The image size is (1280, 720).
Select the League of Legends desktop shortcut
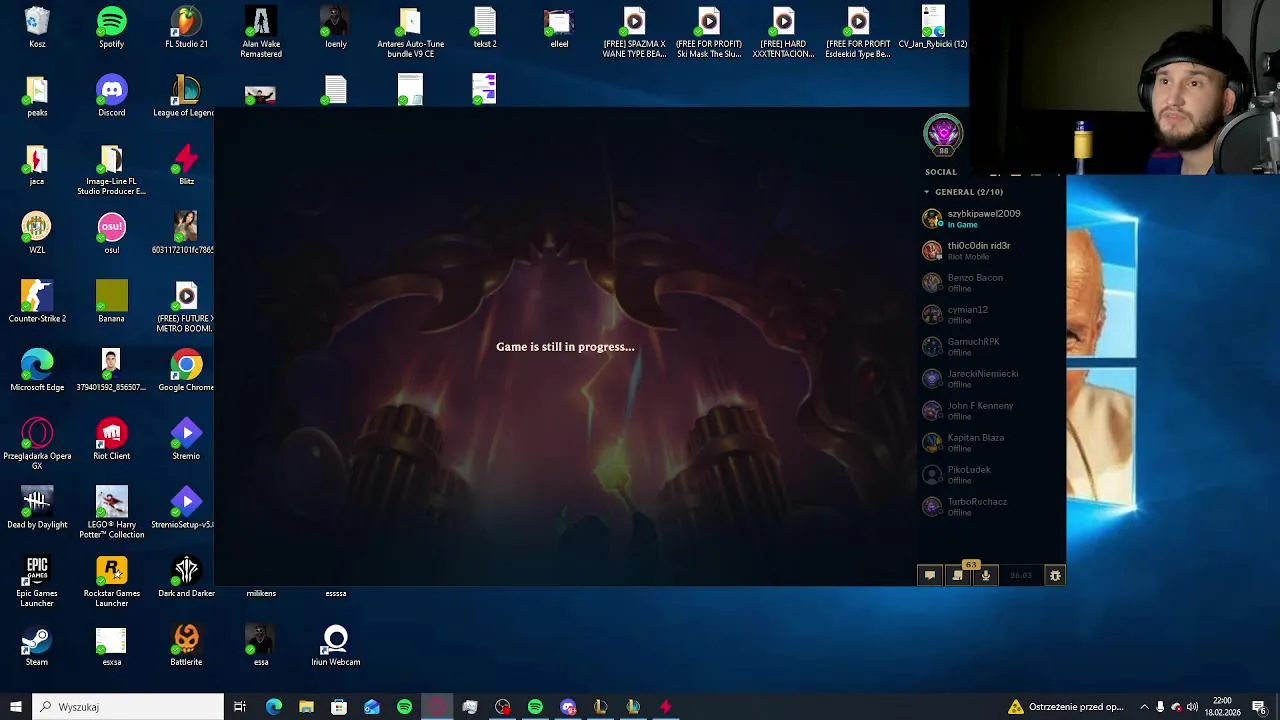pos(186,96)
